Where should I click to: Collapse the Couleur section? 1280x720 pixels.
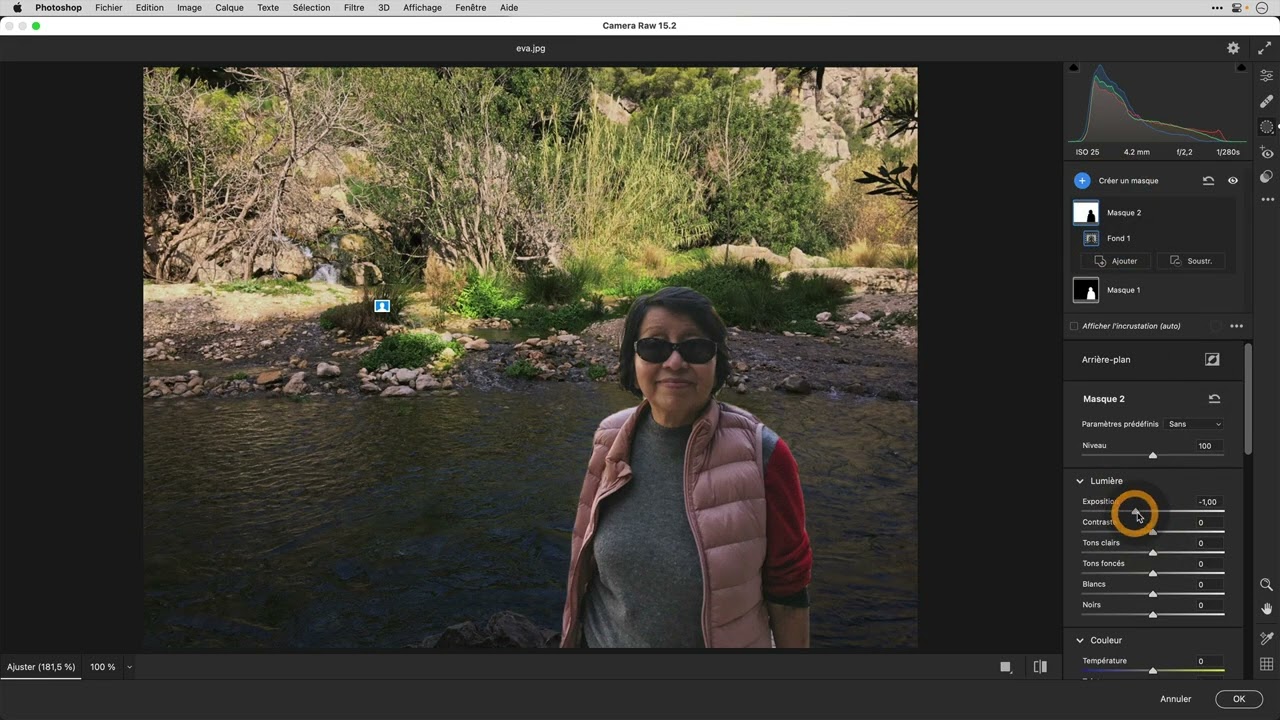[1080, 640]
